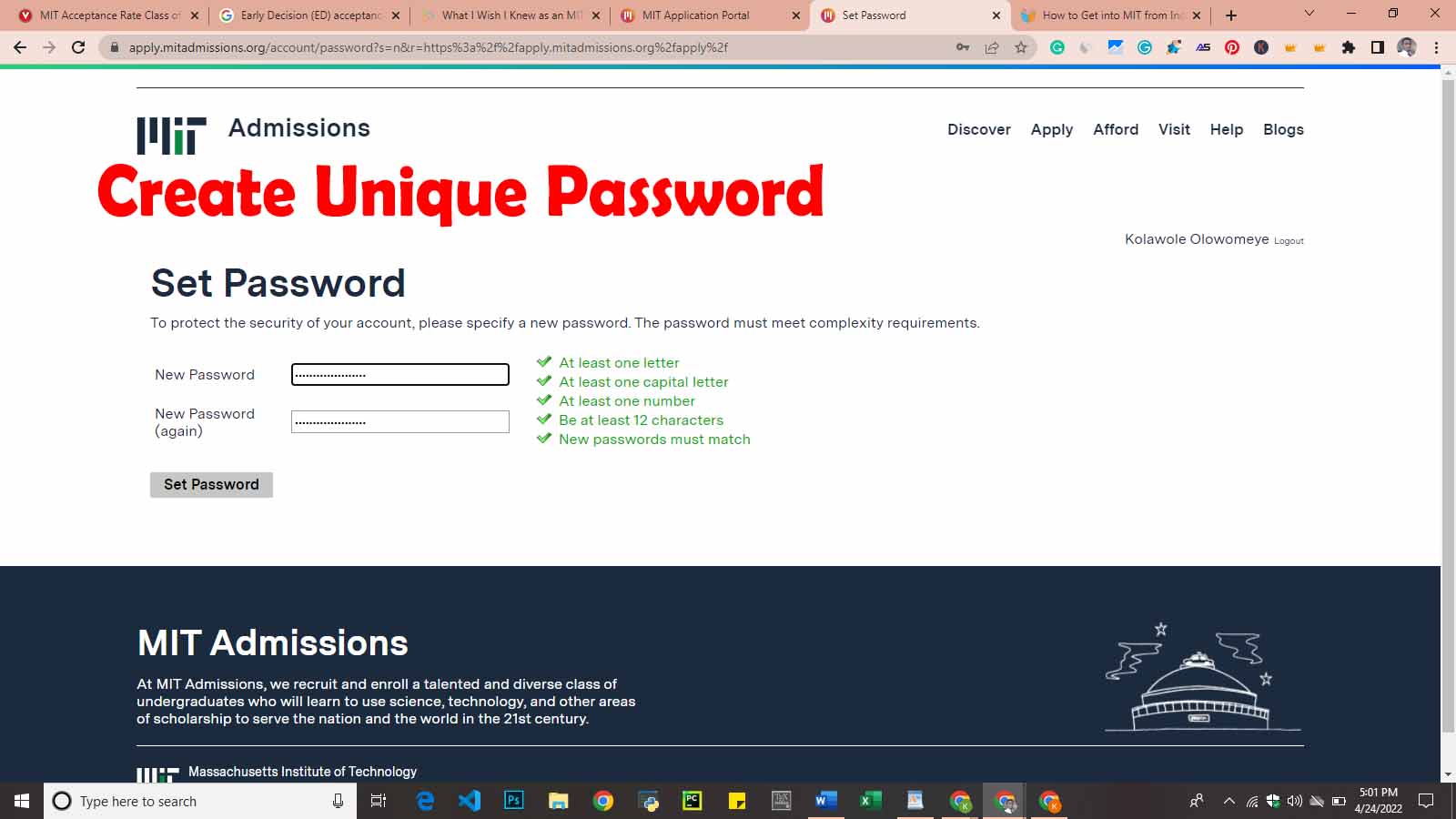Open Excel from the taskbar
Screen dimensions: 1456x819
(871, 801)
